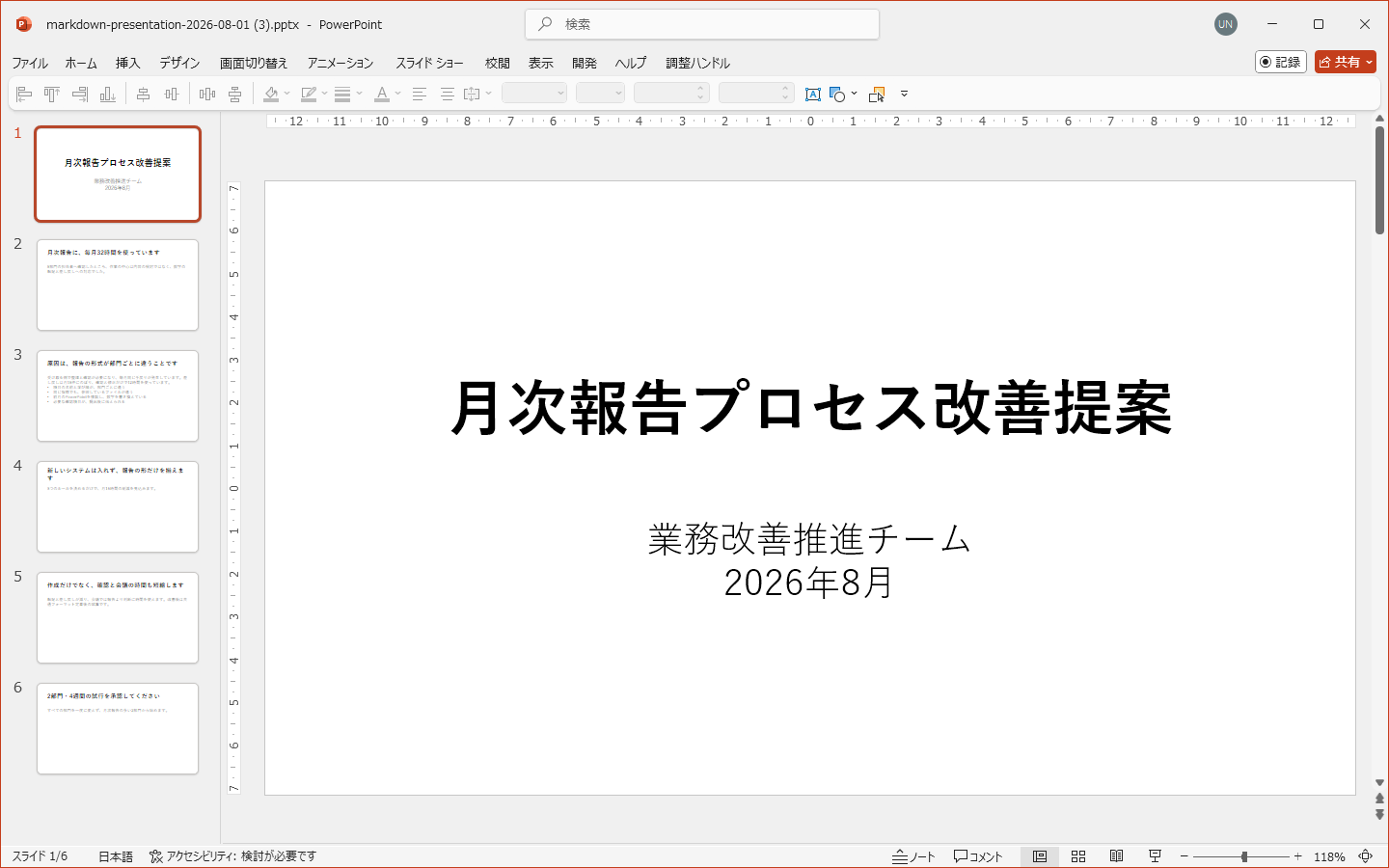Viewport: 1389px width, 868px height.
Task: Expand the vertical text alignment dropdown
Action: coord(489,94)
